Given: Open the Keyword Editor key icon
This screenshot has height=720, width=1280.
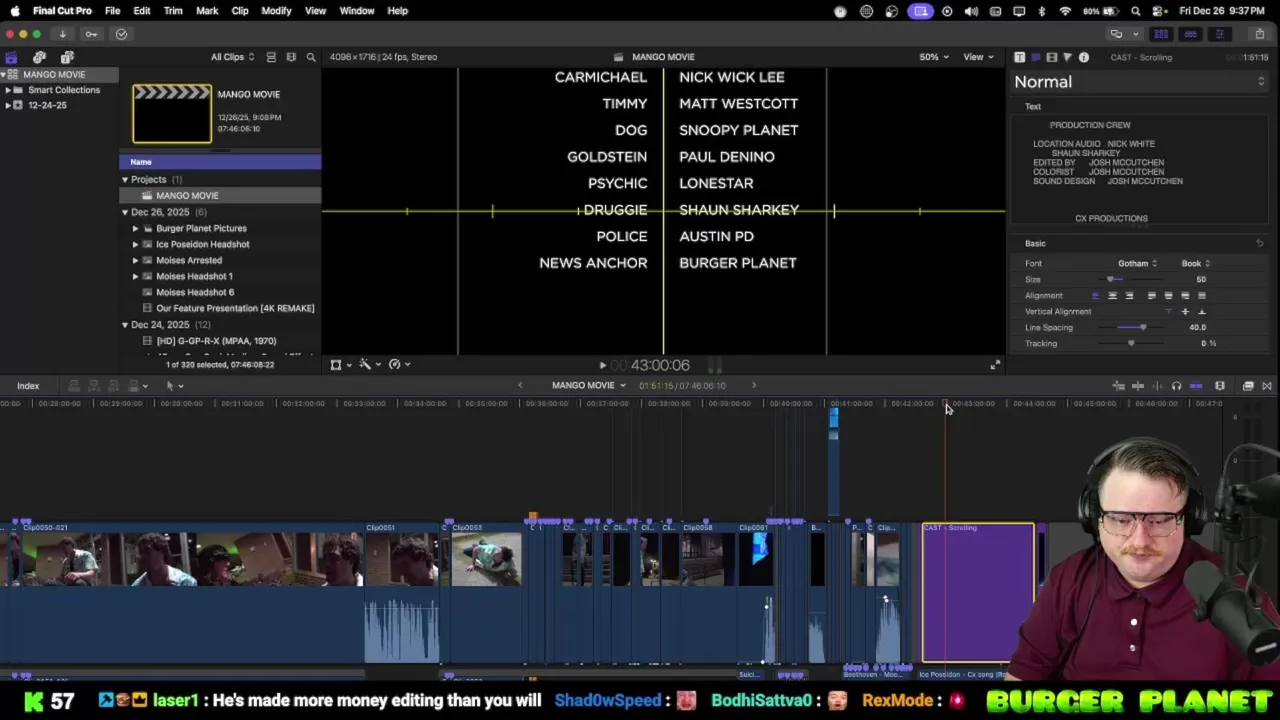Looking at the screenshot, I should pos(91,34).
